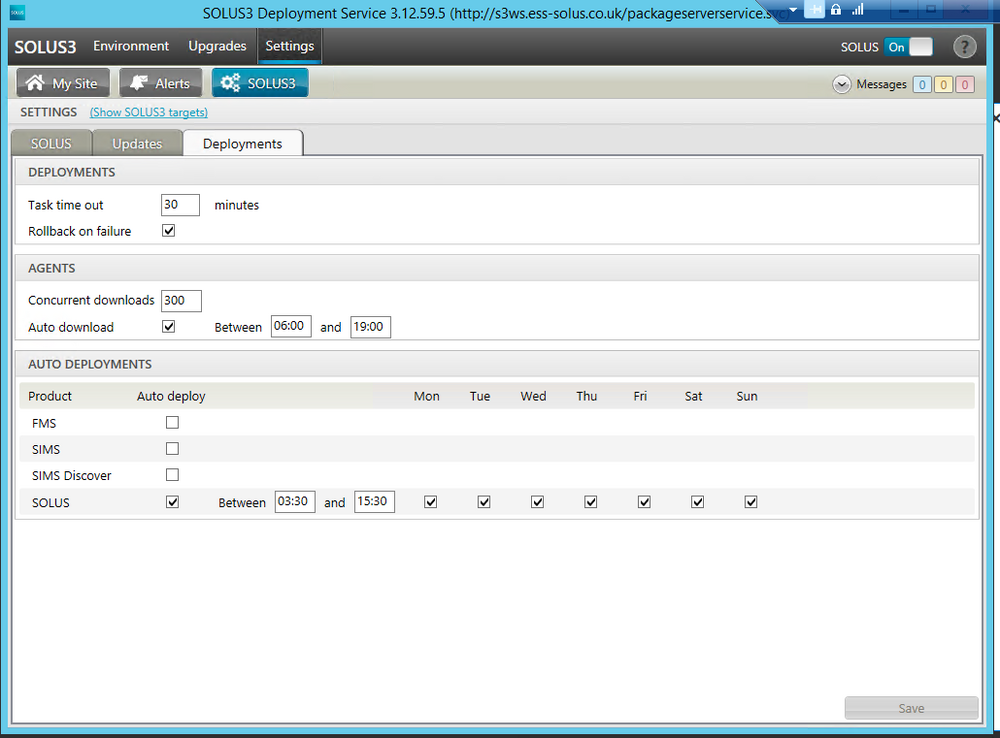
Task: Open yellow warning messages counter
Action: point(943,85)
